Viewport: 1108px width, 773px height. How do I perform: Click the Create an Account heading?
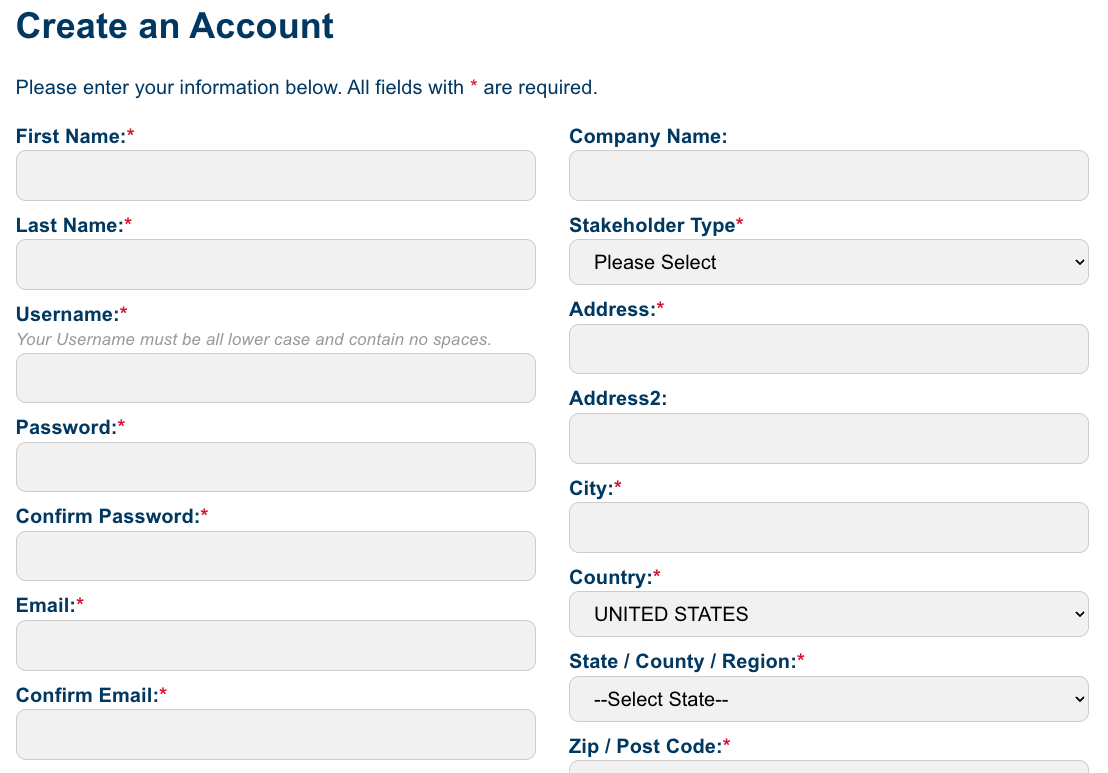[x=175, y=26]
